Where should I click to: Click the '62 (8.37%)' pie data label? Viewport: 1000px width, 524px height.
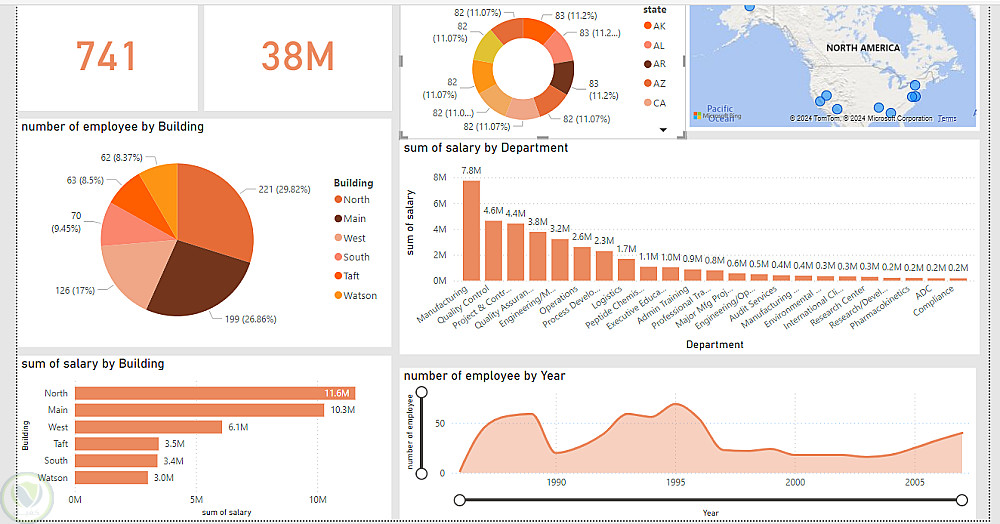[121, 157]
